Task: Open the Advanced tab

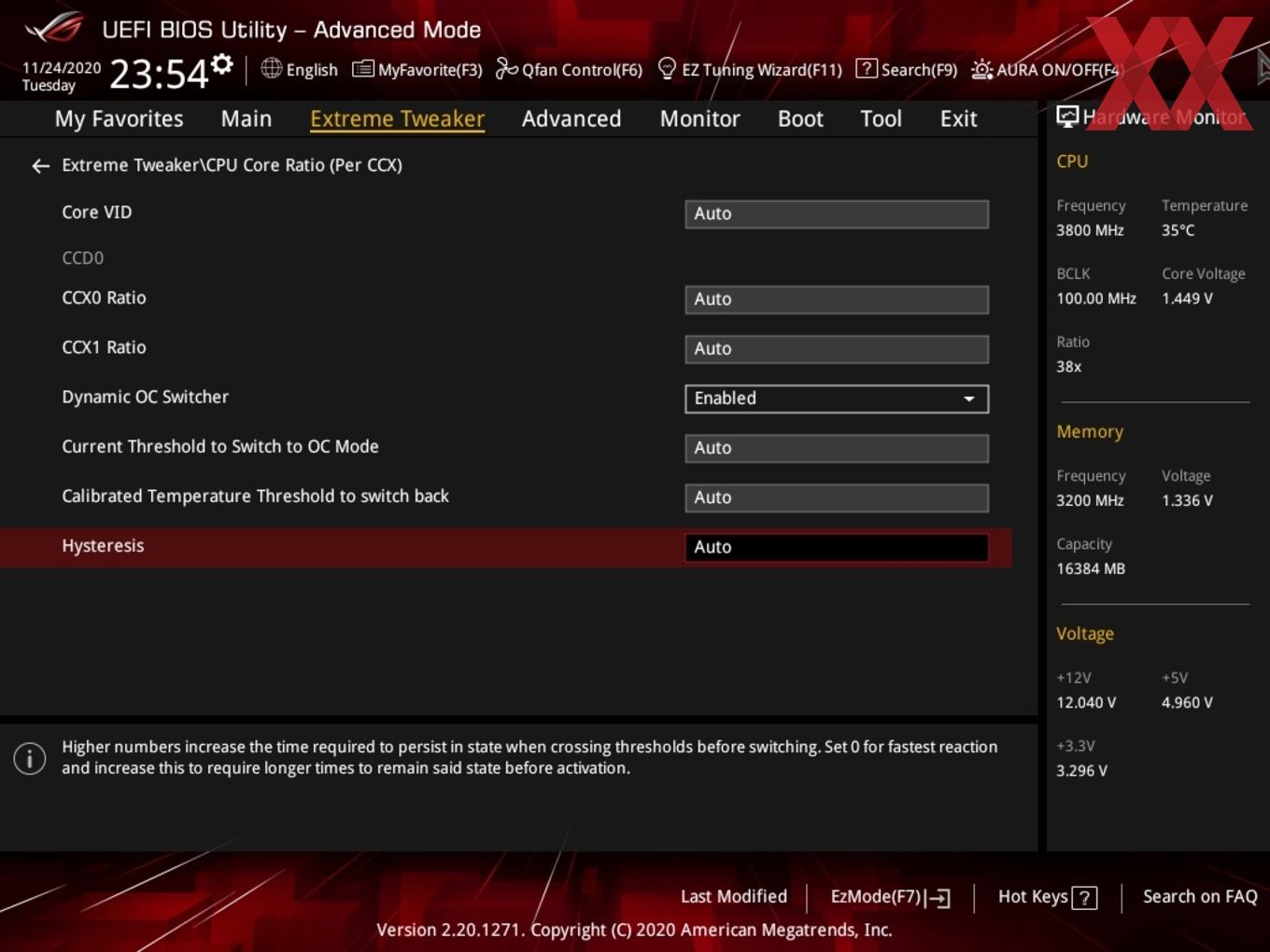Action: 571,119
